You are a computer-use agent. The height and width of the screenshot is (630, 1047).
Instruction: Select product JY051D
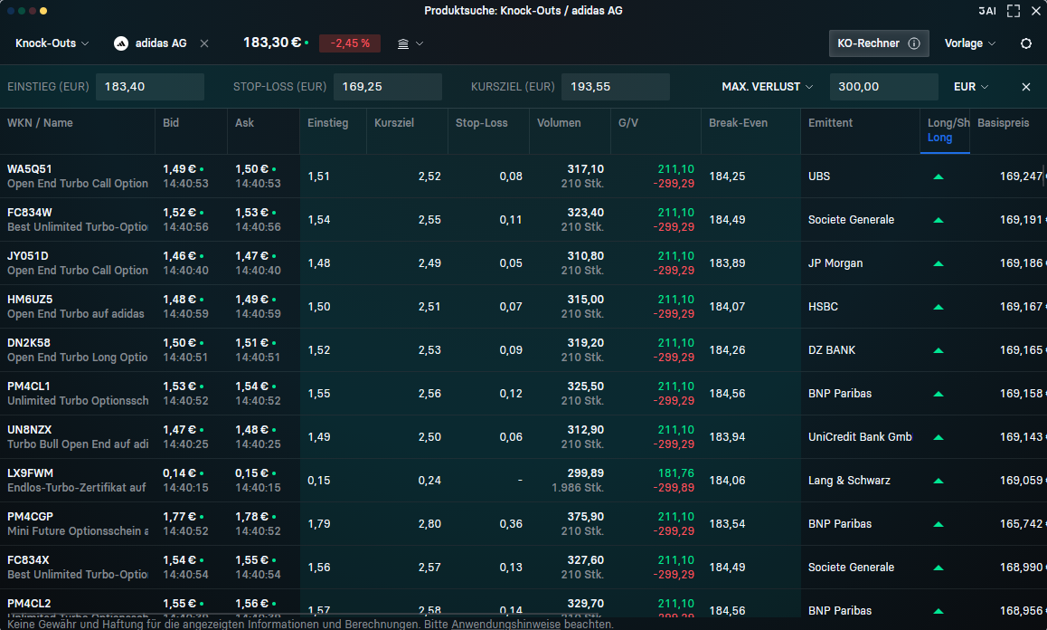27,256
